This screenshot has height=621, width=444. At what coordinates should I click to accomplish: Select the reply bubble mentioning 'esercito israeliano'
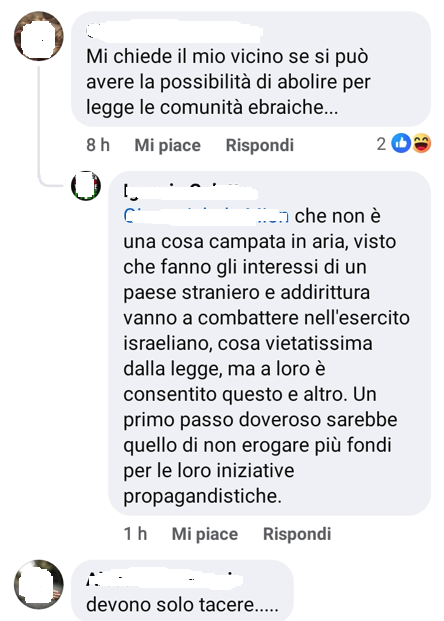[x=269, y=343]
